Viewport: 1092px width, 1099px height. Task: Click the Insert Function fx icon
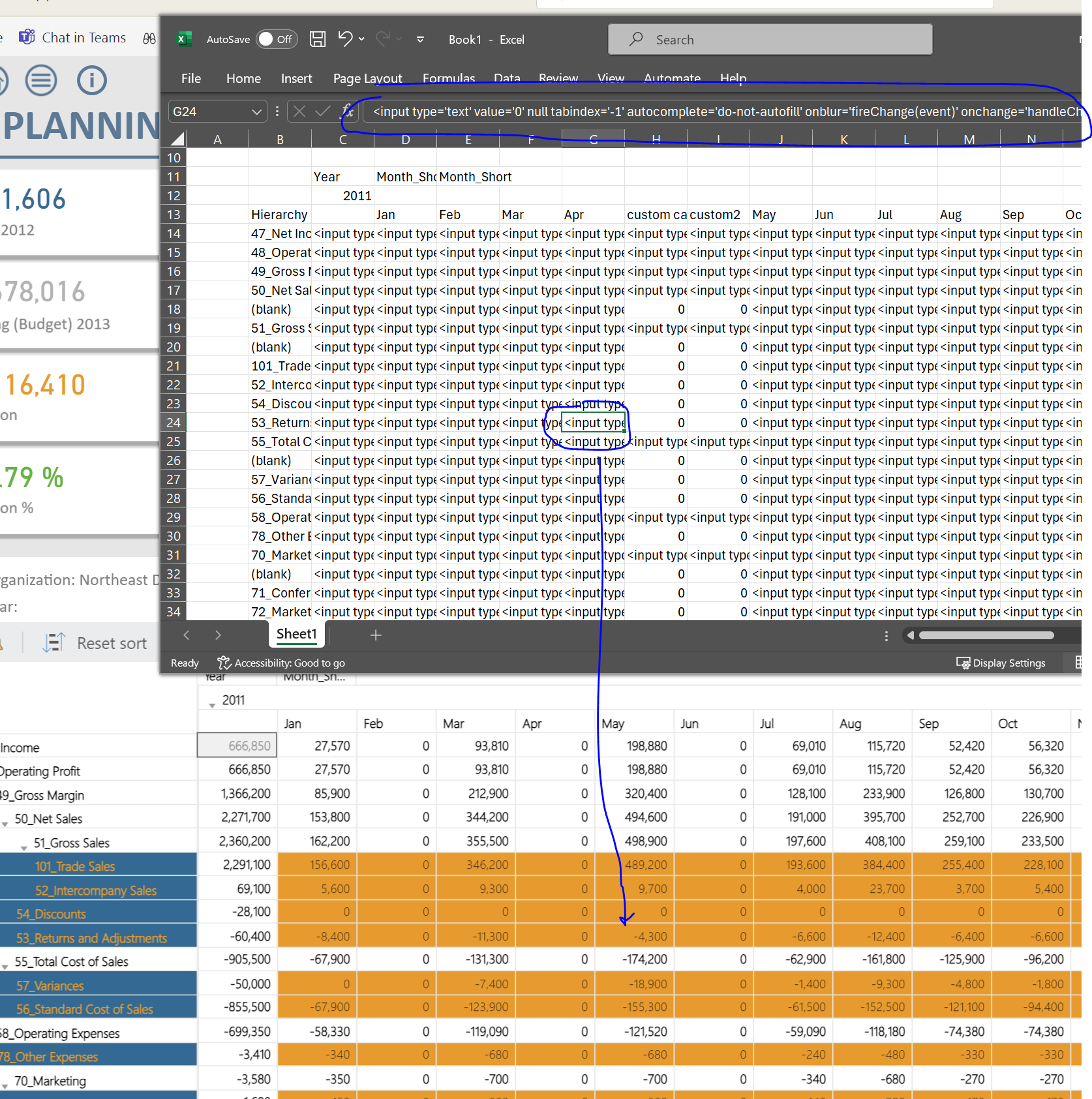click(x=348, y=112)
